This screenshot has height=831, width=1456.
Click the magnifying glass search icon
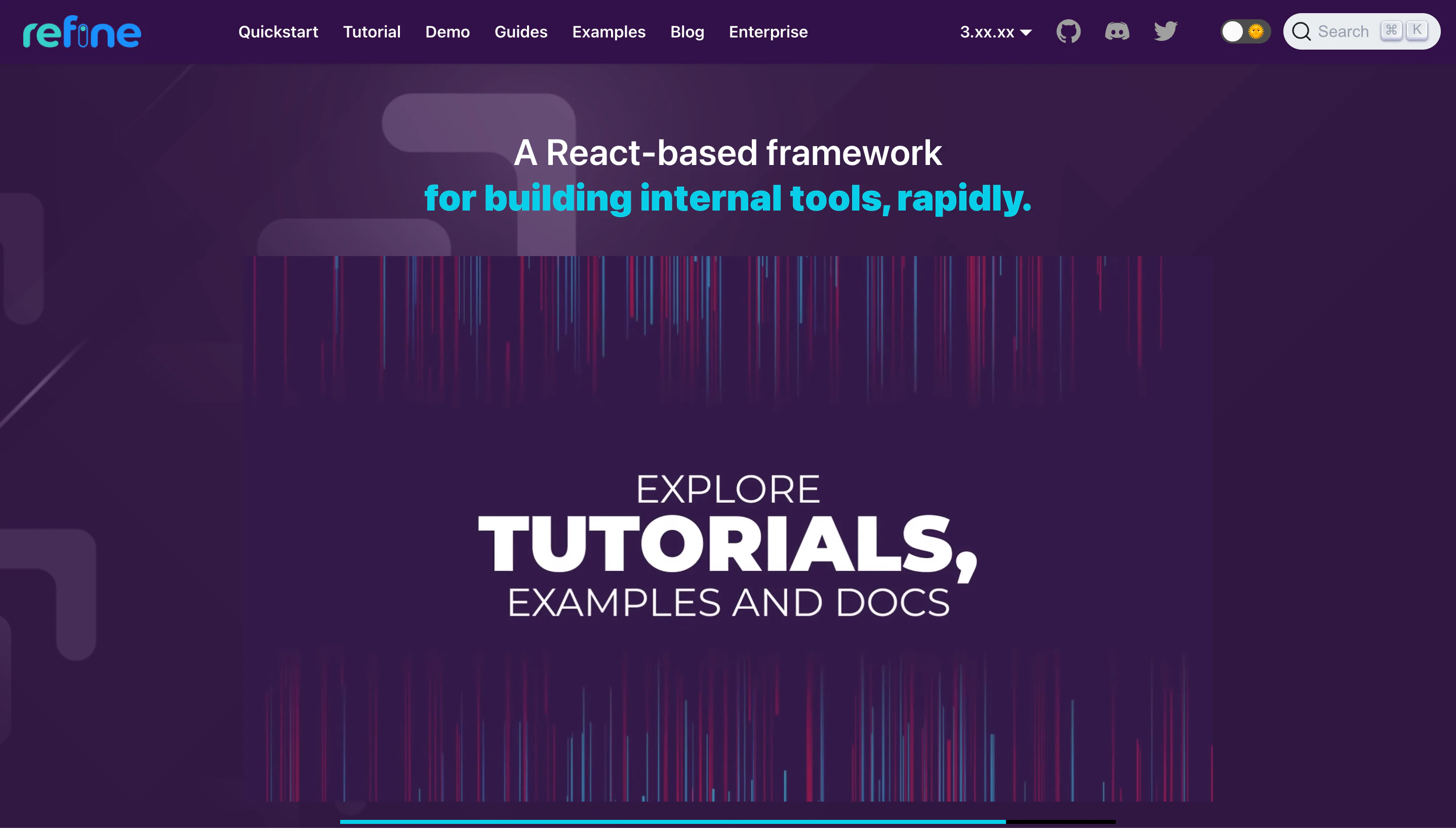point(1301,31)
